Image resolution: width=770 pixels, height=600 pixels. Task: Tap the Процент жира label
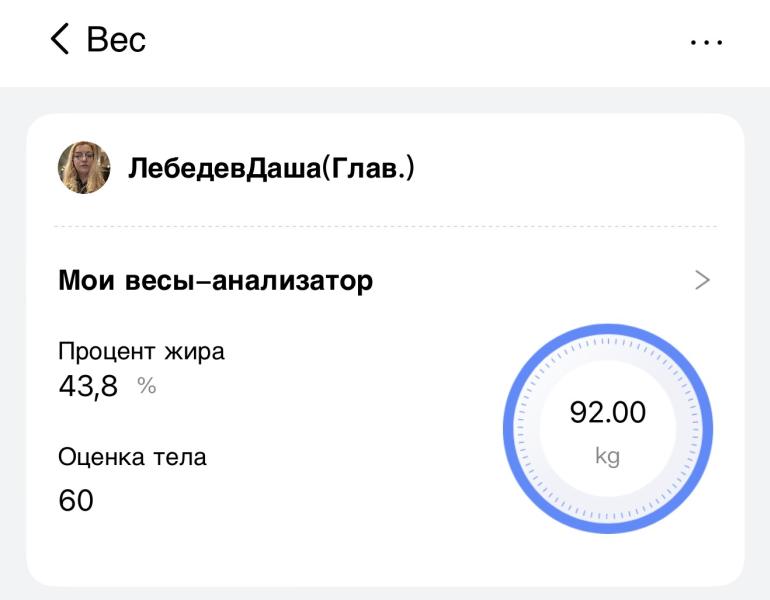click(141, 351)
